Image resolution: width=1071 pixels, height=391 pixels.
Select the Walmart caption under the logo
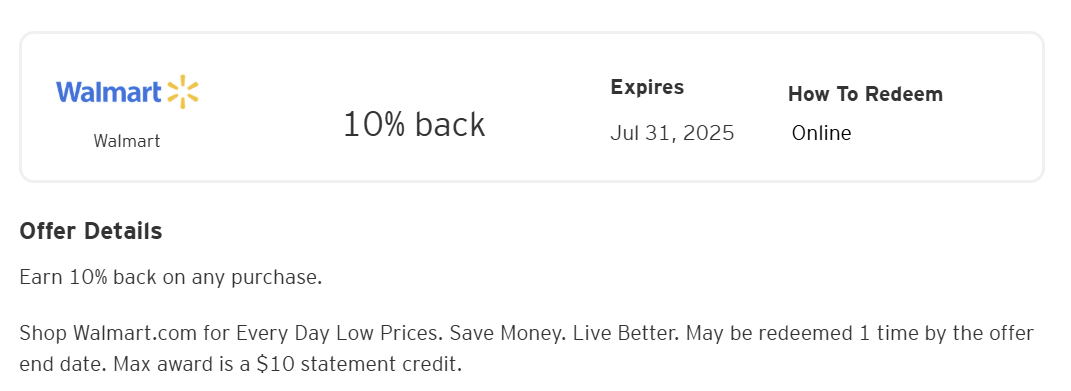pyautogui.click(x=127, y=141)
